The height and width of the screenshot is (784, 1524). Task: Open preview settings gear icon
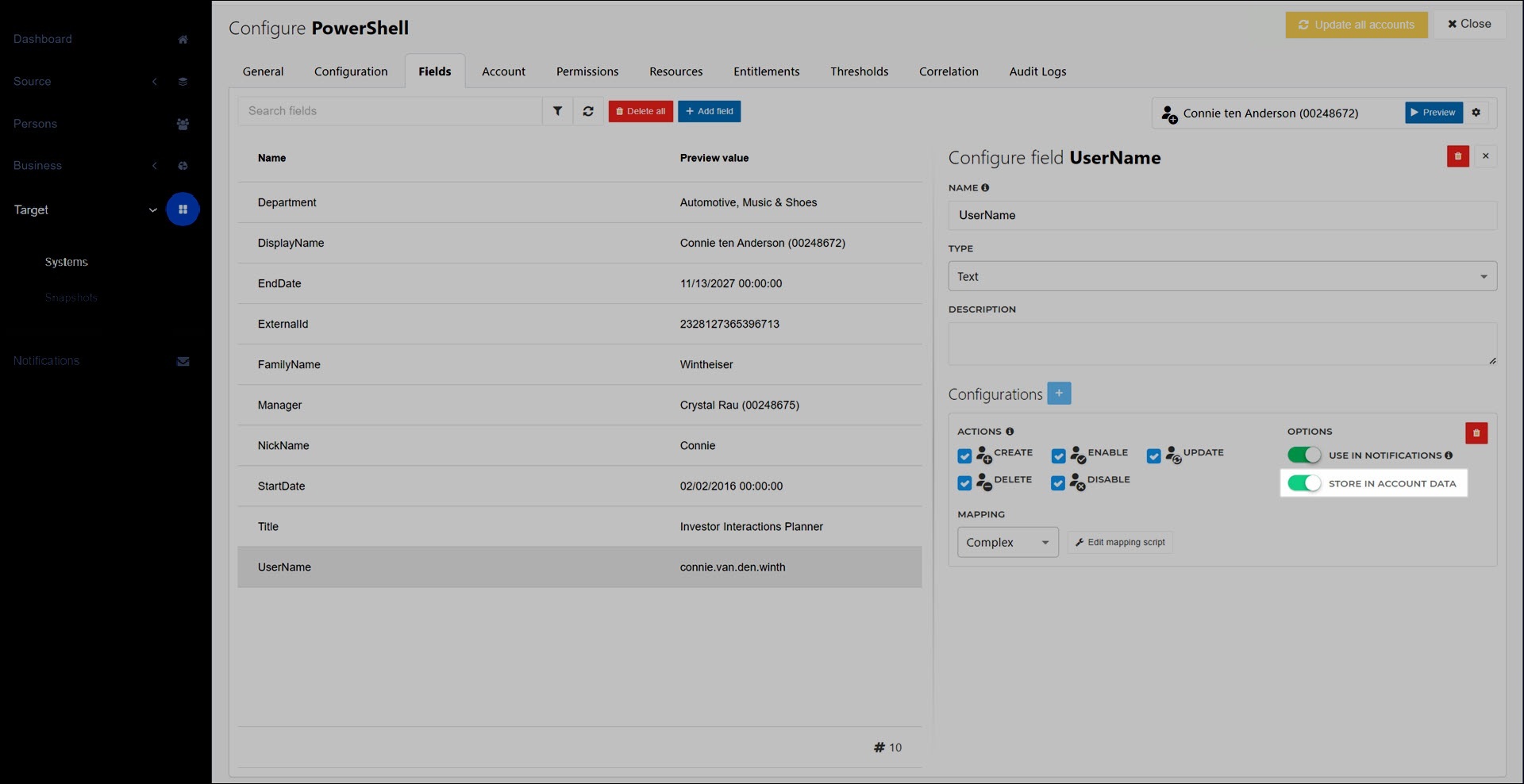[x=1476, y=113]
